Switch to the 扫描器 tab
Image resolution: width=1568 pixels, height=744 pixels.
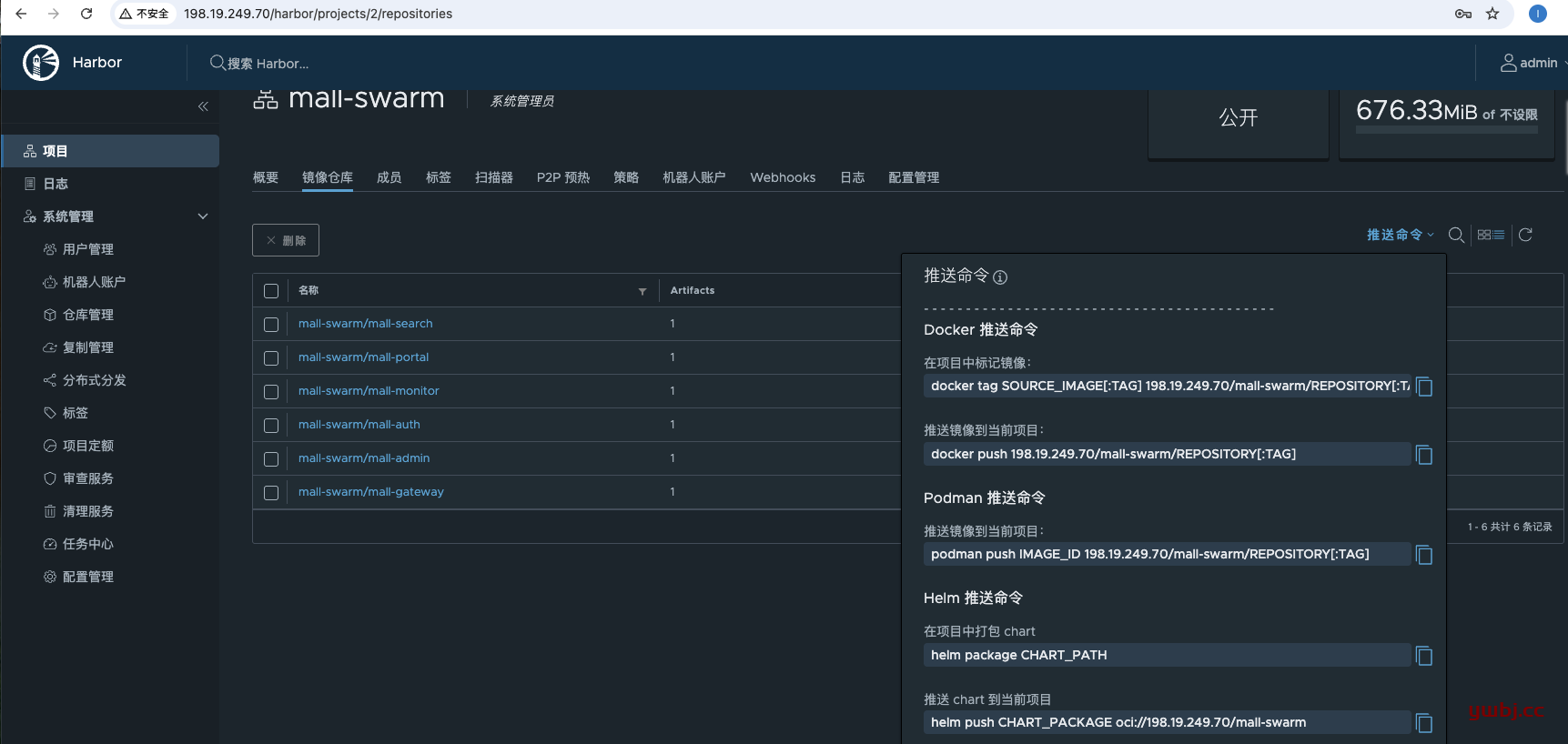click(x=494, y=177)
